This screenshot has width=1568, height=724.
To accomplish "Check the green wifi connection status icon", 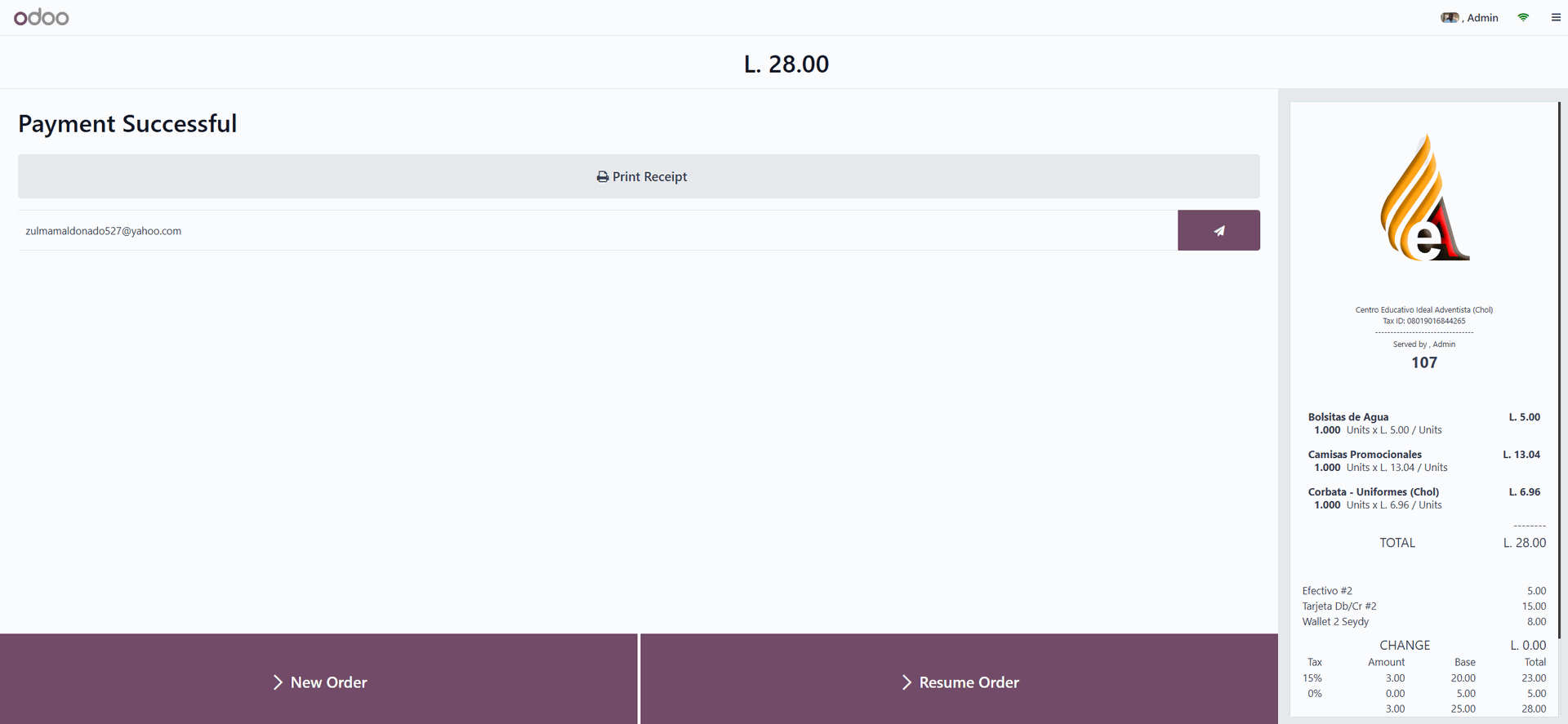I will click(x=1523, y=17).
